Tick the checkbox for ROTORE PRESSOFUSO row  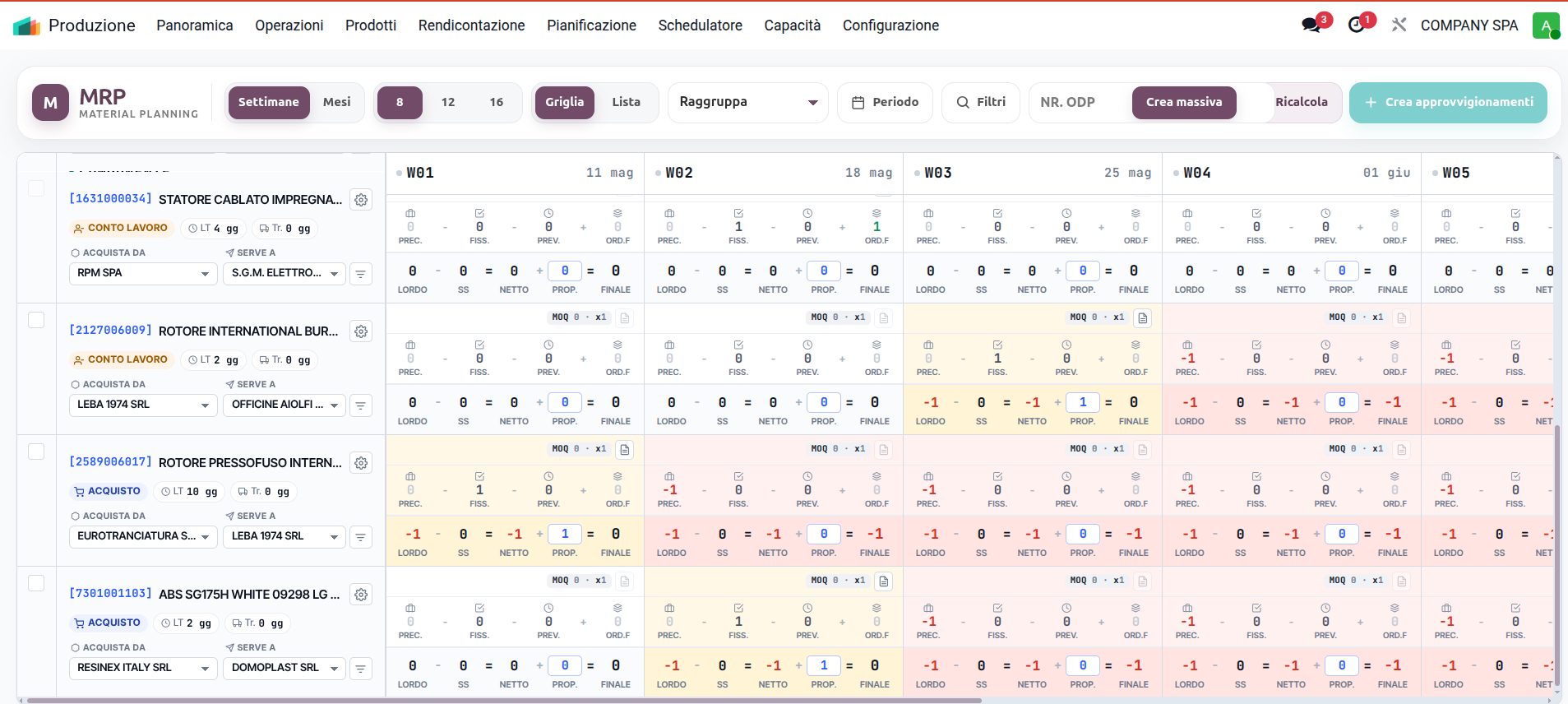pos(36,452)
